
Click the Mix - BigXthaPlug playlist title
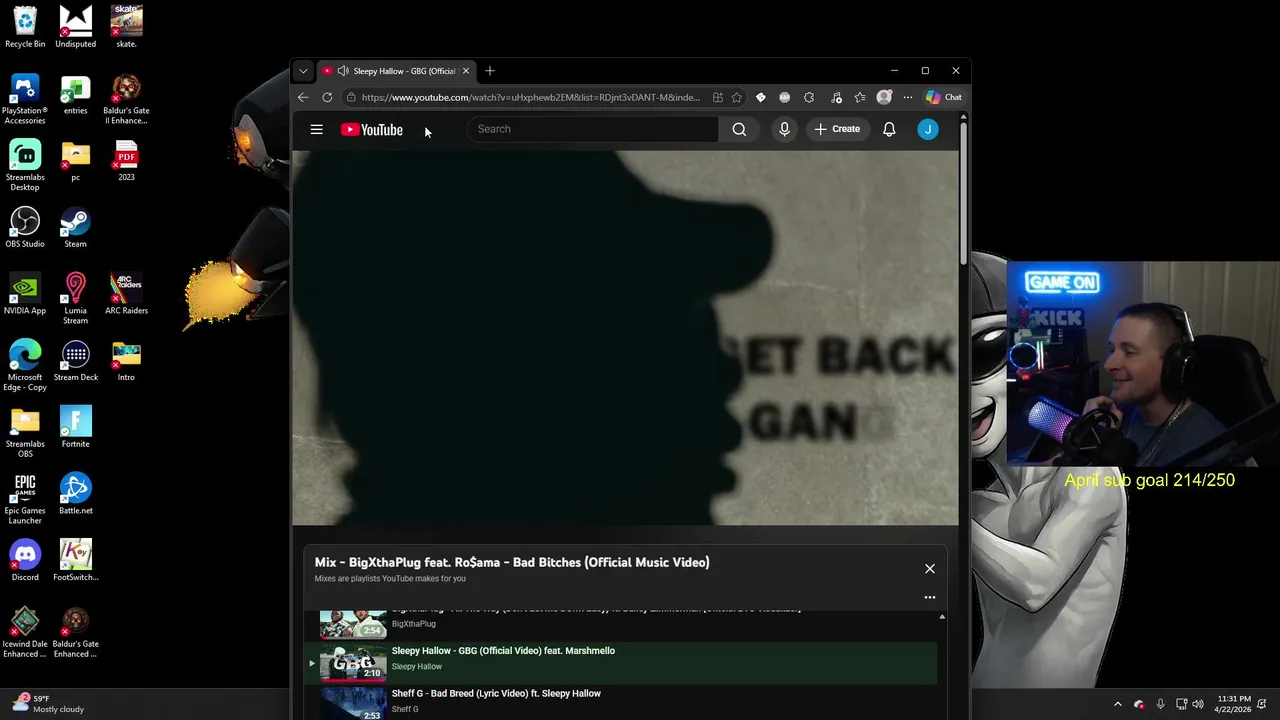pos(512,562)
